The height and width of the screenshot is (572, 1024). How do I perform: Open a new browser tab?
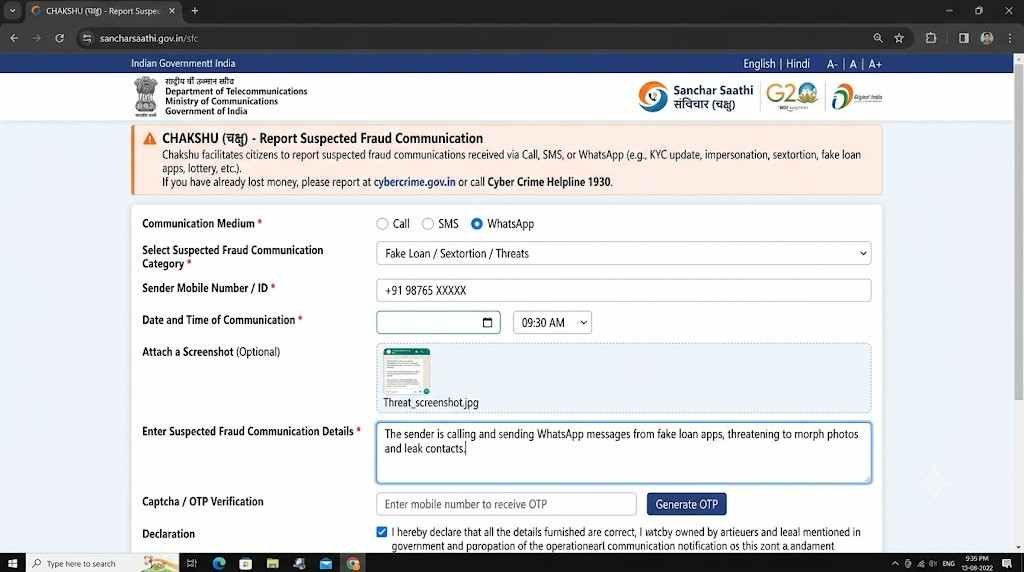[x=195, y=11]
